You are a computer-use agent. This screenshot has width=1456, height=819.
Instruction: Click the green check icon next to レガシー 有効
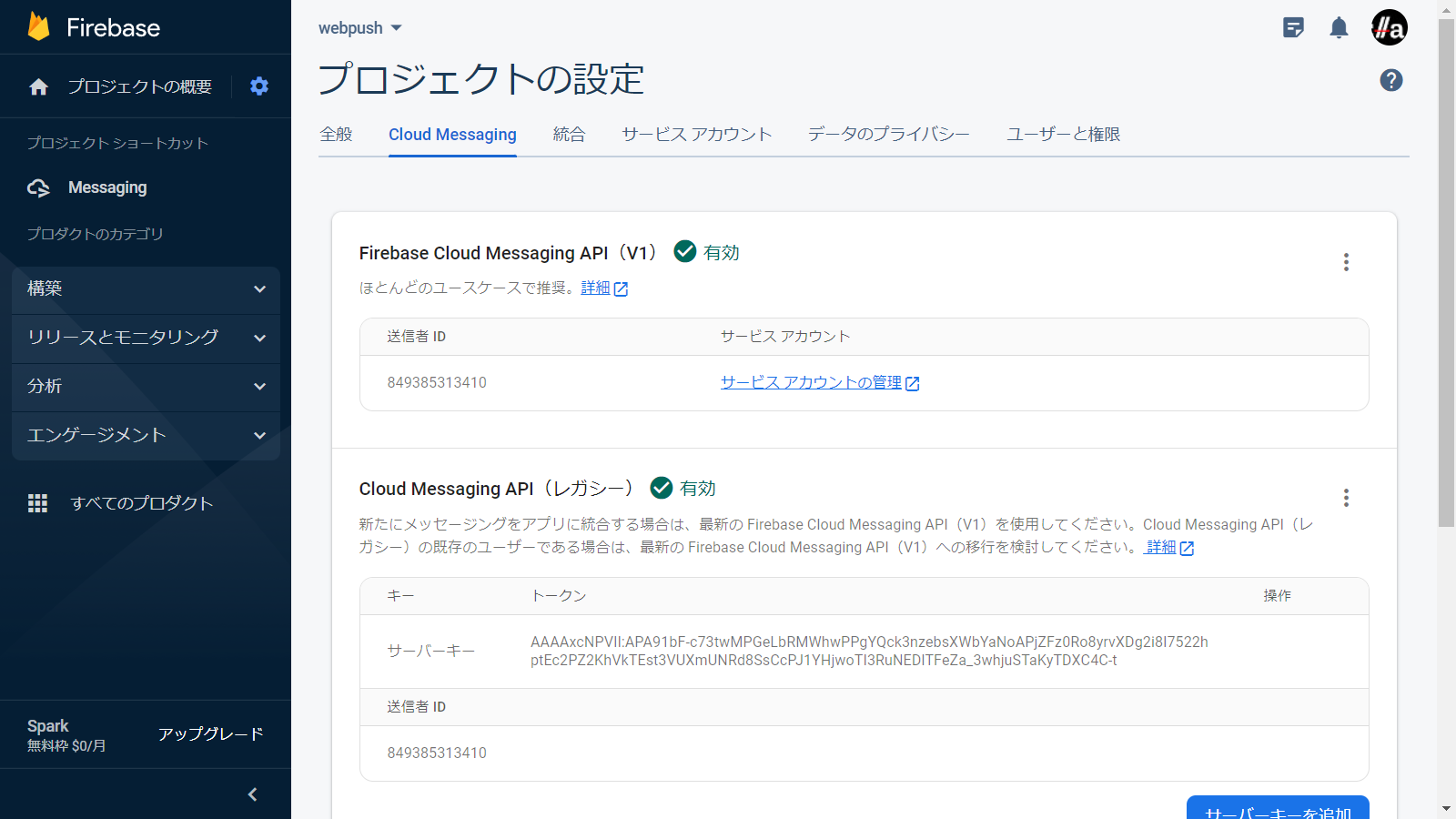point(662,488)
